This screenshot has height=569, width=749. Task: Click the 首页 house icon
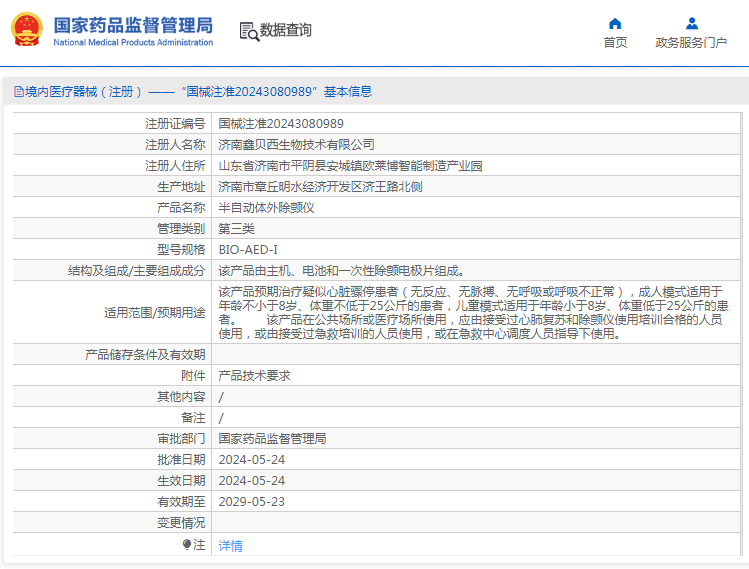[x=615, y=23]
